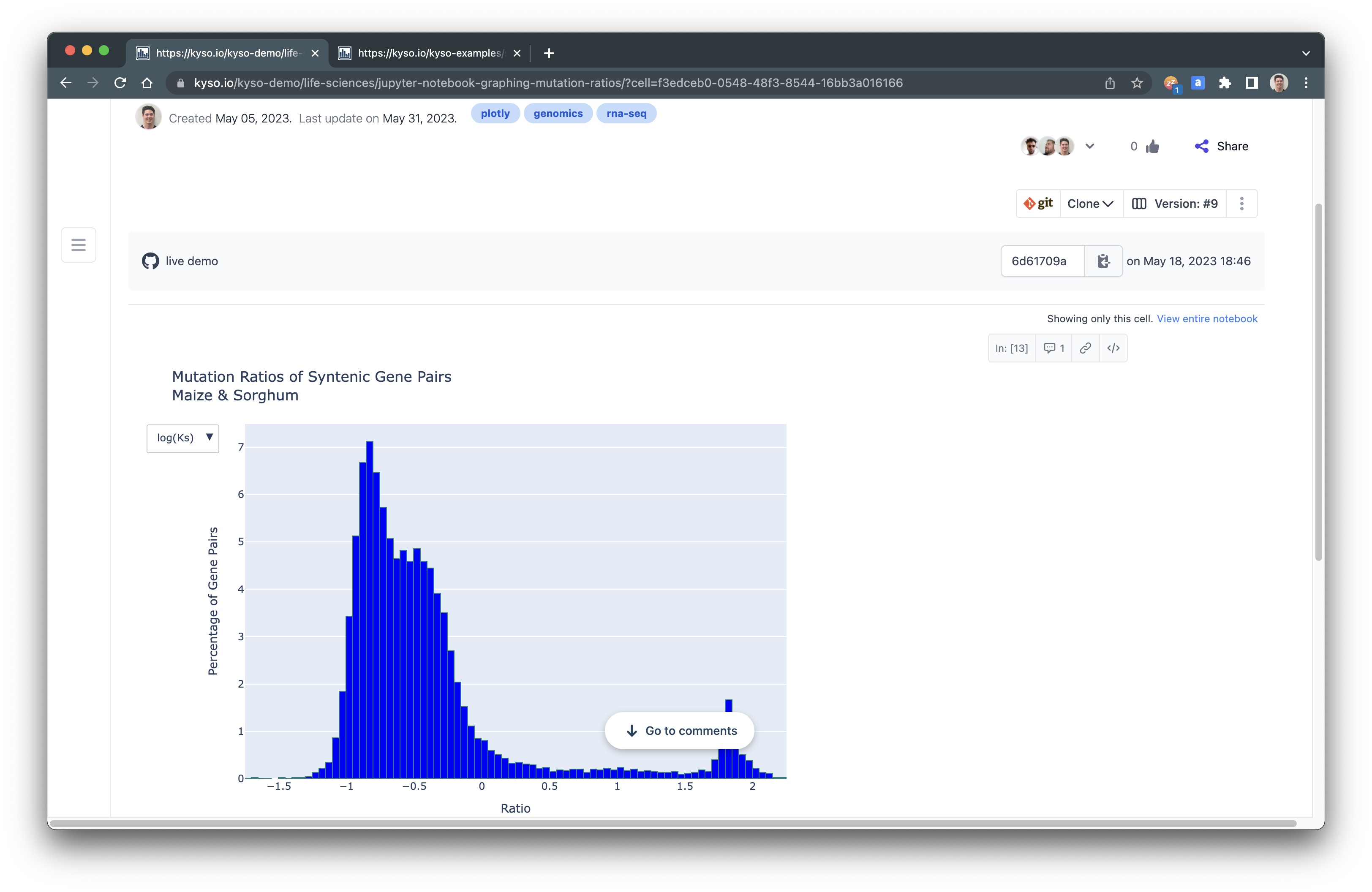Bookmark page with star icon

tap(1137, 83)
